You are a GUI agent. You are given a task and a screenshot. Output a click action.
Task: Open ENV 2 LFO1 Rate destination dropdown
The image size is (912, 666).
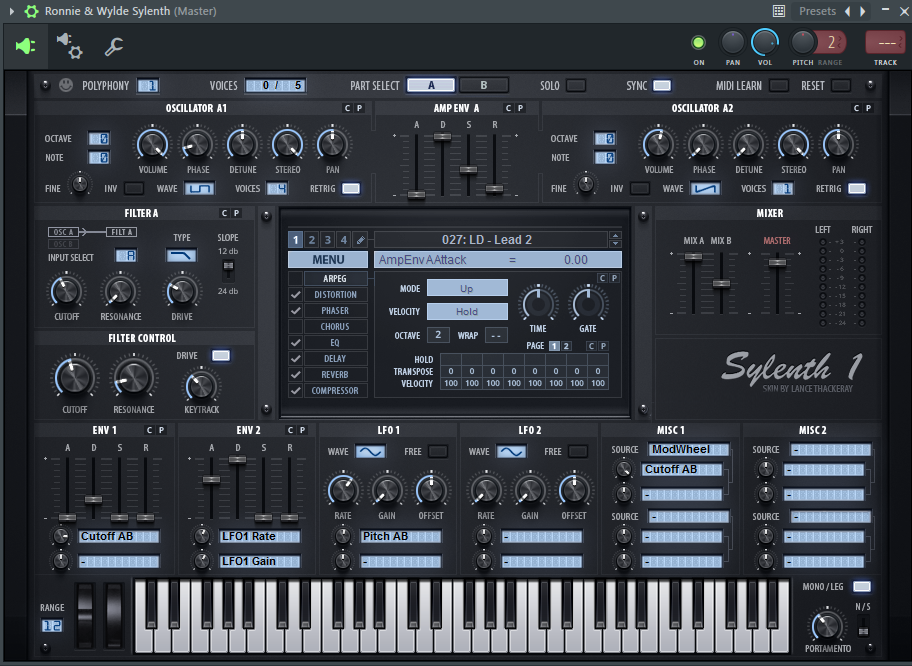259,536
